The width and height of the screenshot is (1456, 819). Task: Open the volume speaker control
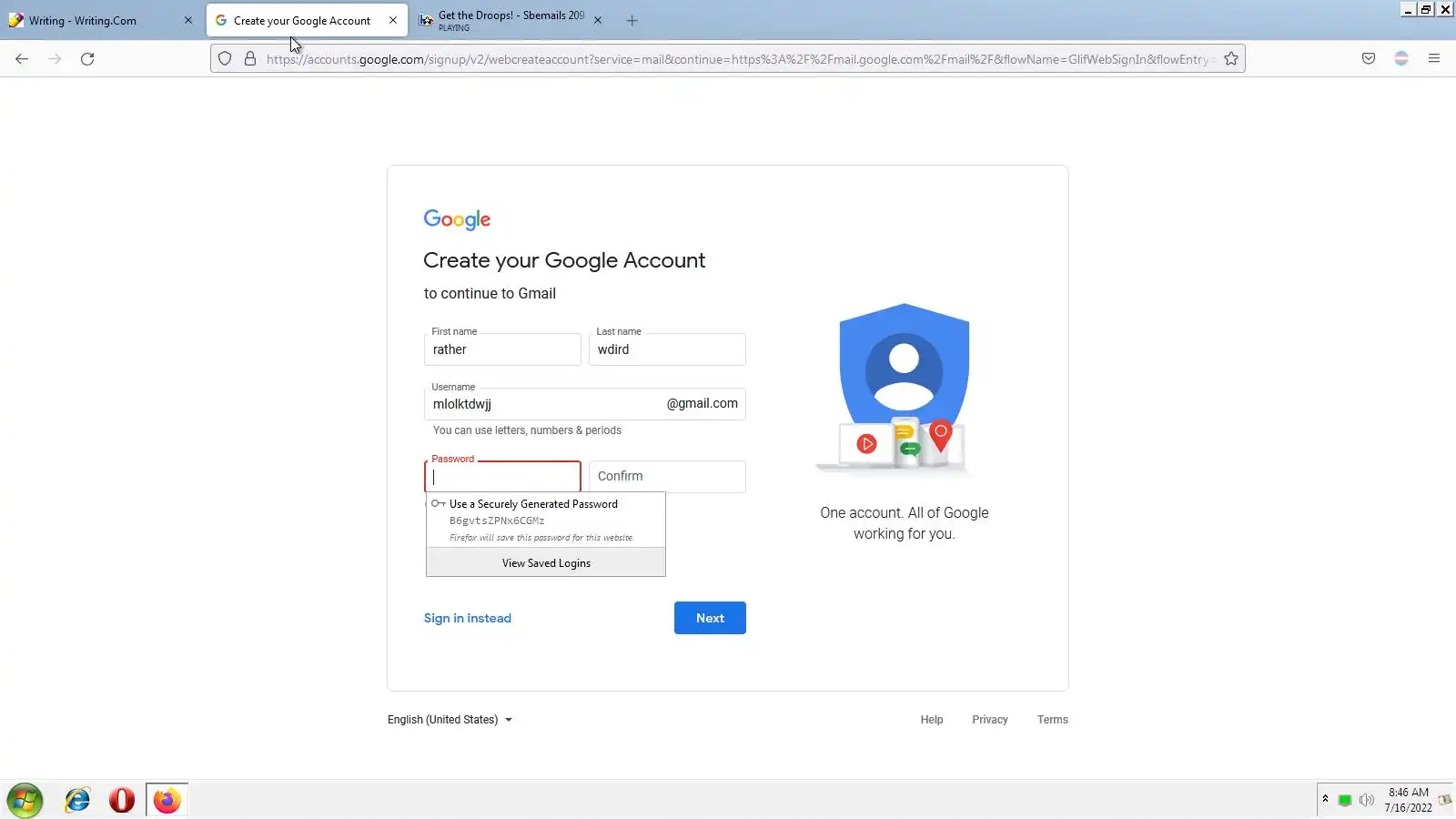(x=1367, y=801)
